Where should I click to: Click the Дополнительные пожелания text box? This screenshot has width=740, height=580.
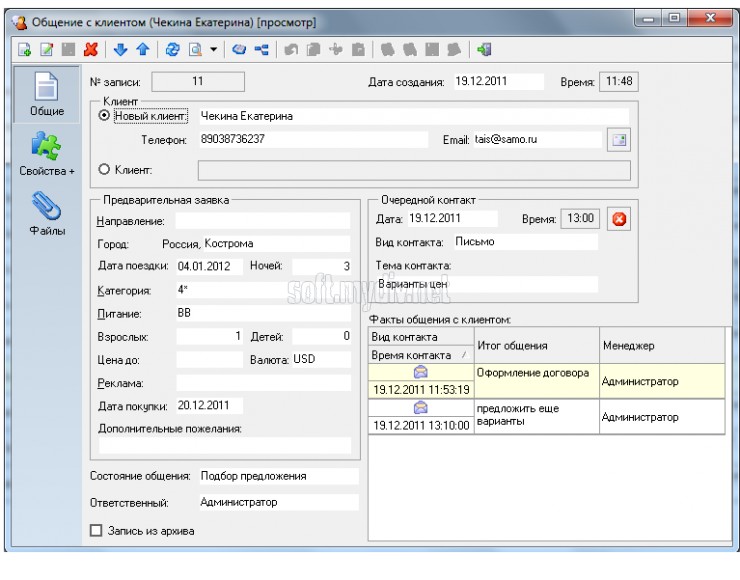click(225, 446)
